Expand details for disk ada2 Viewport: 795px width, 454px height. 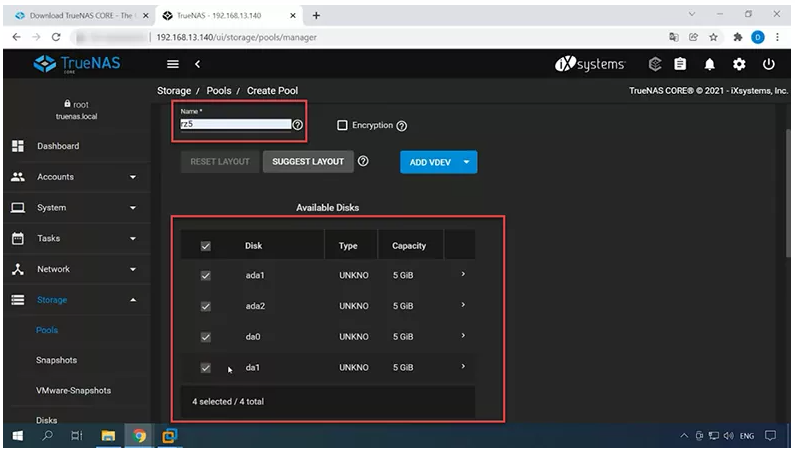(x=463, y=305)
